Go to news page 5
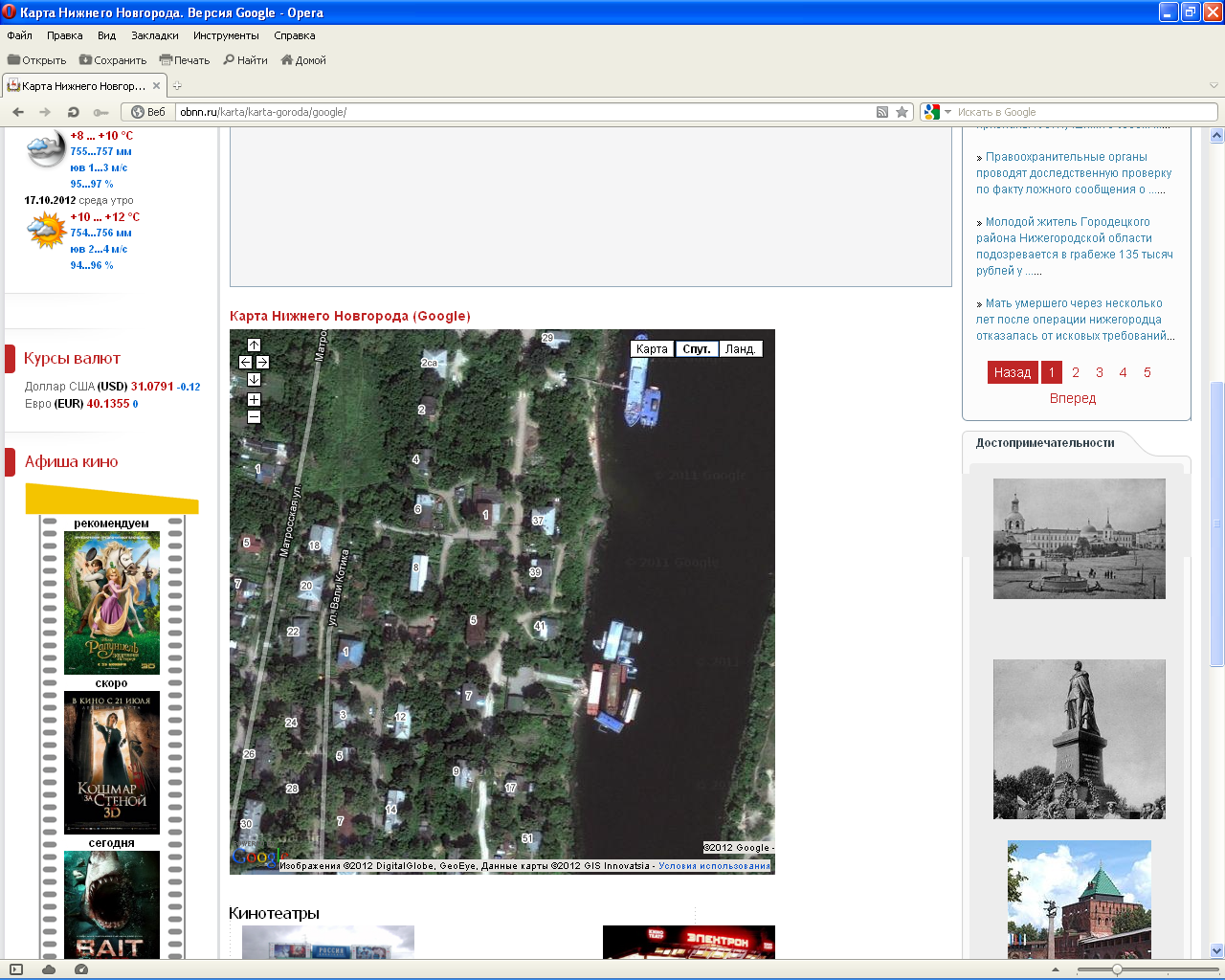 click(1147, 372)
